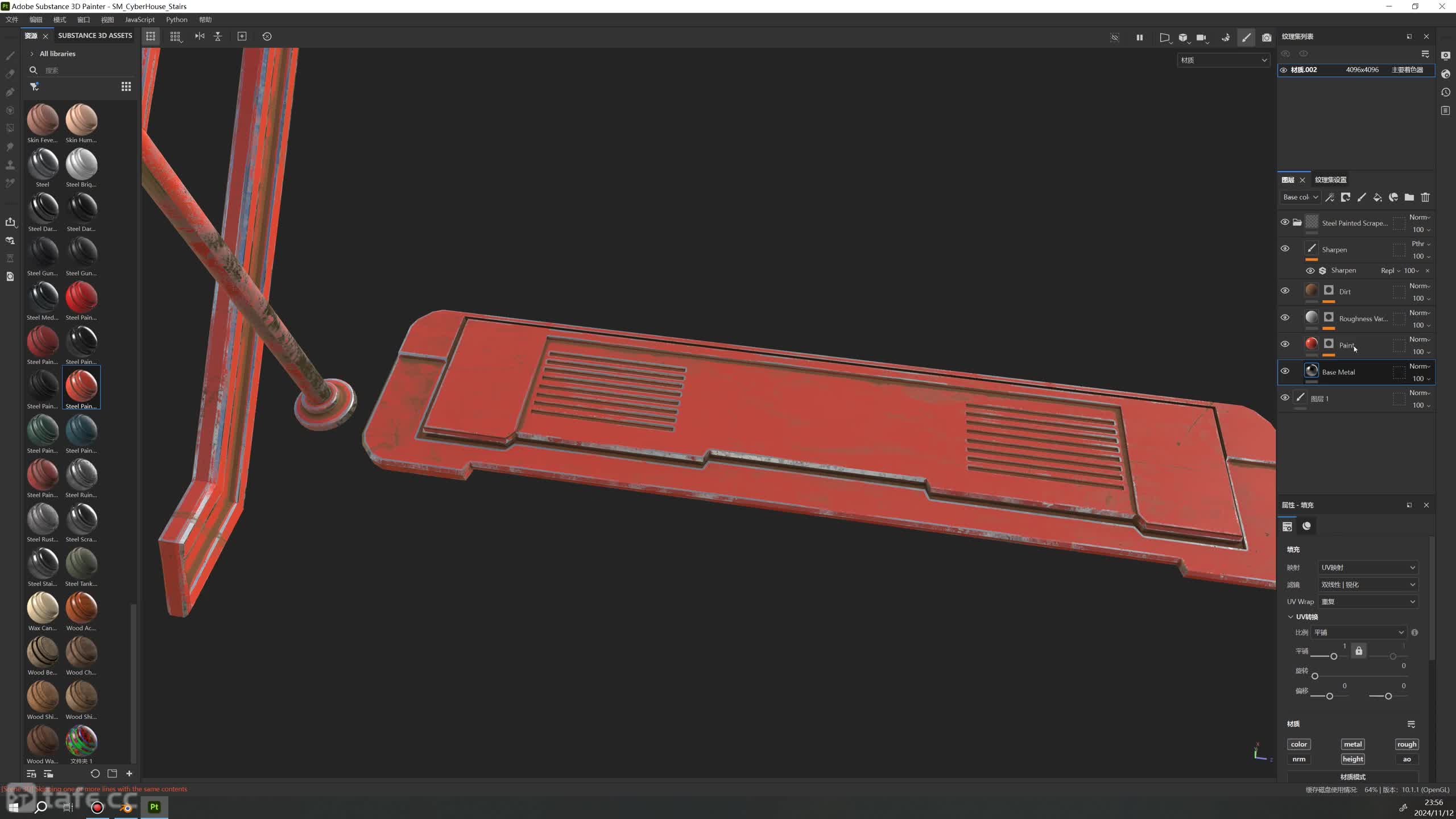
Task: Add a smart material layer icon
Action: click(x=1393, y=197)
